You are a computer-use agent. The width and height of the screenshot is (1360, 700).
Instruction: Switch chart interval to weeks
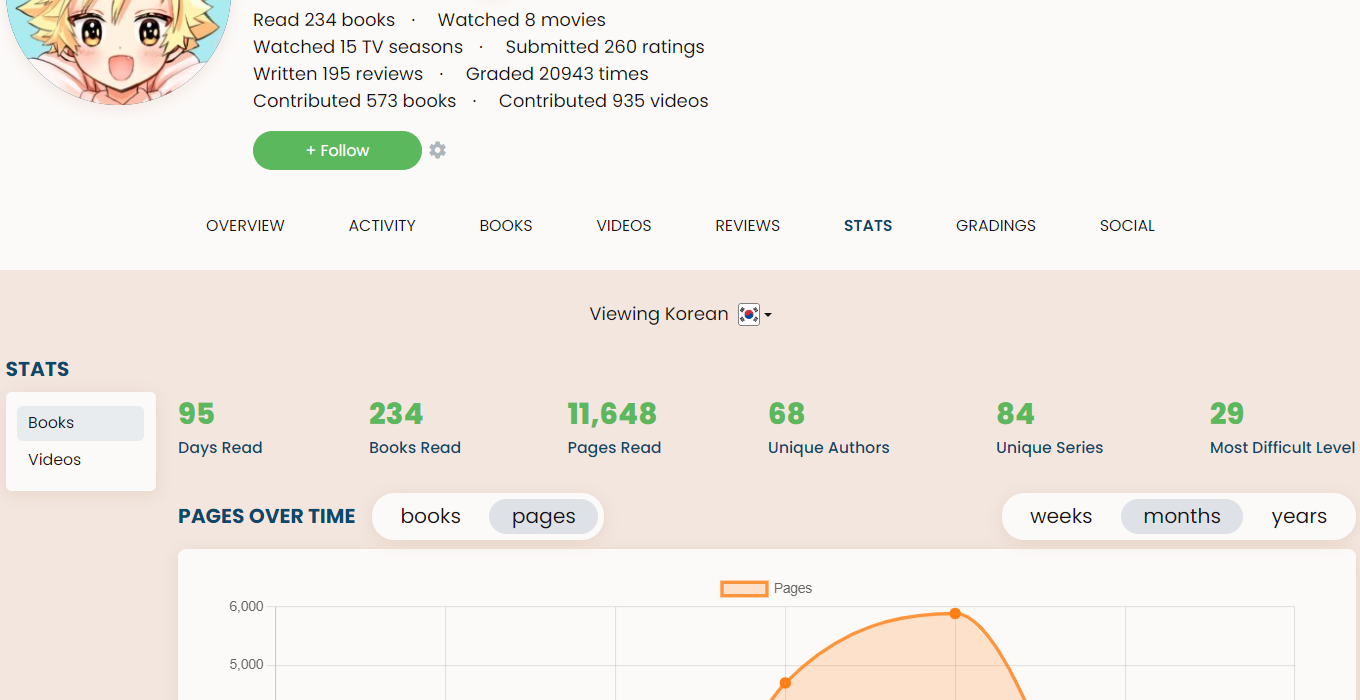(x=1061, y=517)
